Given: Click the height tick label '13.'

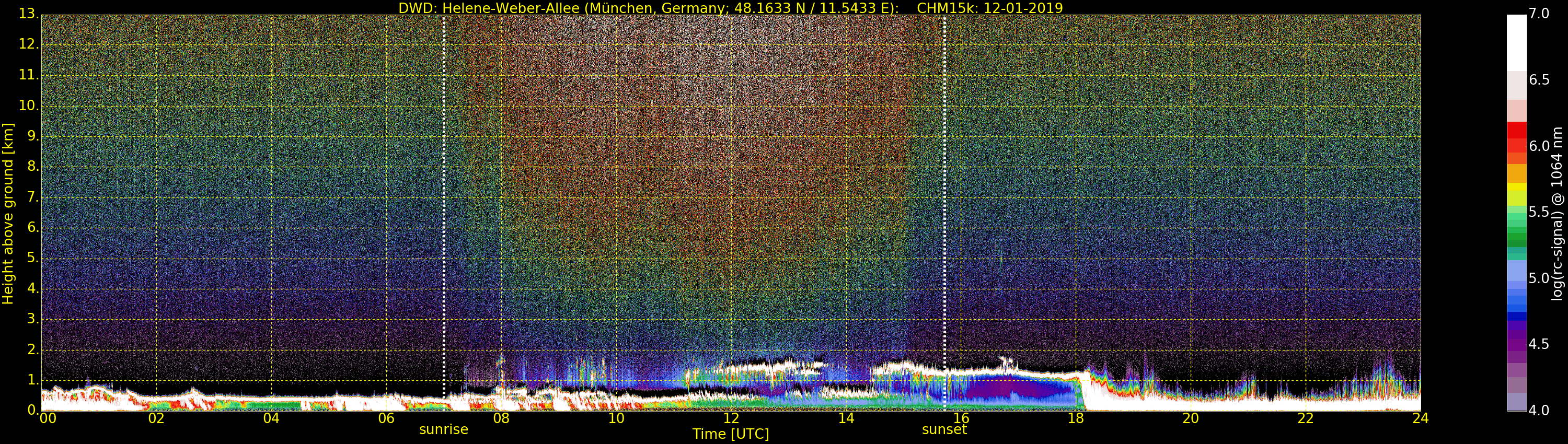Looking at the screenshot, I should click(x=29, y=14).
